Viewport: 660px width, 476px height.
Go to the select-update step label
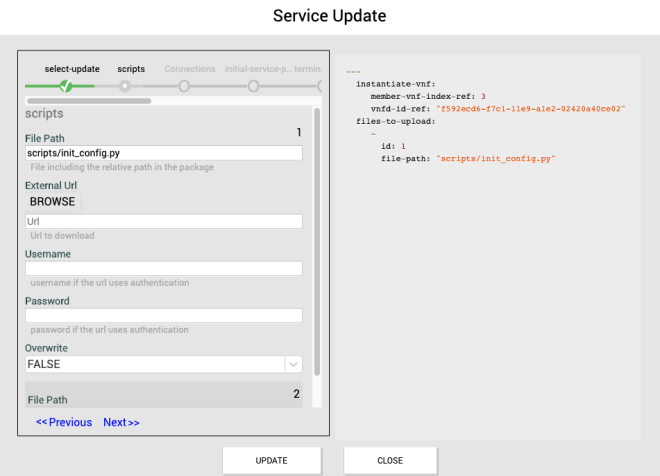pyautogui.click(x=72, y=69)
